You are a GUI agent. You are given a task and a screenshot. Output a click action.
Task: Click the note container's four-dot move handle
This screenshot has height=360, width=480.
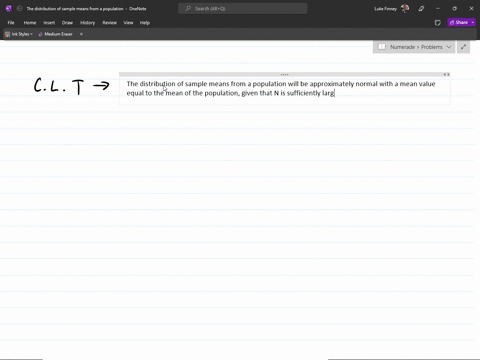tap(284, 75)
